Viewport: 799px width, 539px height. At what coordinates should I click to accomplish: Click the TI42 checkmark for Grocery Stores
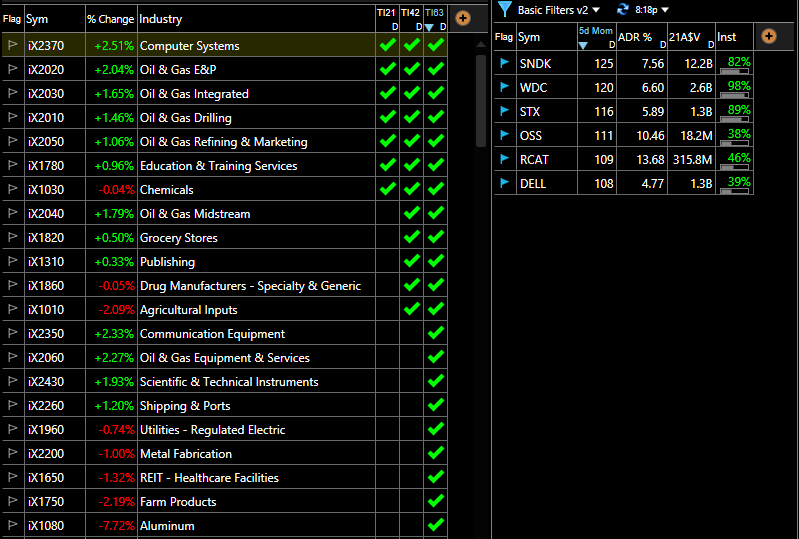click(412, 236)
